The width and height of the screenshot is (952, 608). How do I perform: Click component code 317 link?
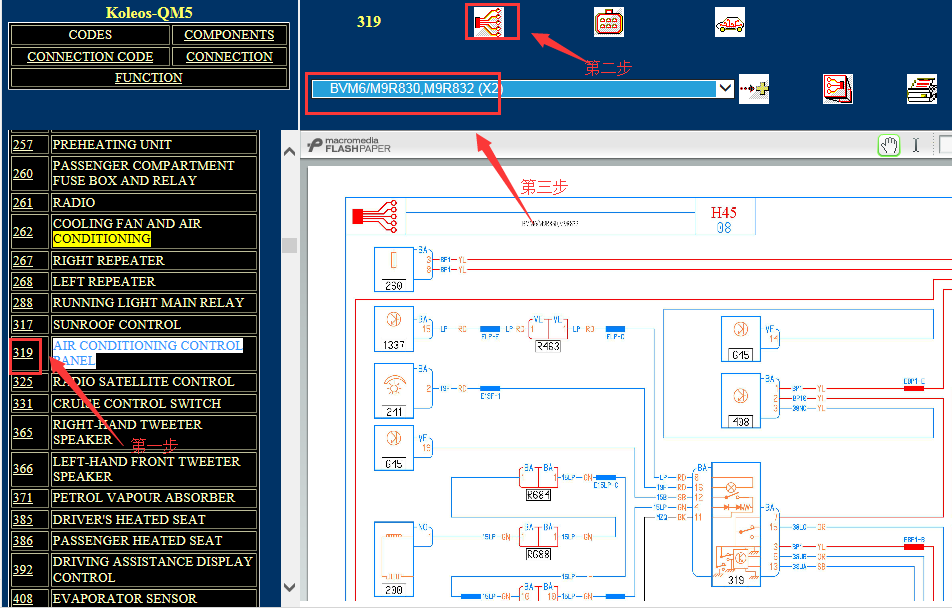click(x=23, y=325)
